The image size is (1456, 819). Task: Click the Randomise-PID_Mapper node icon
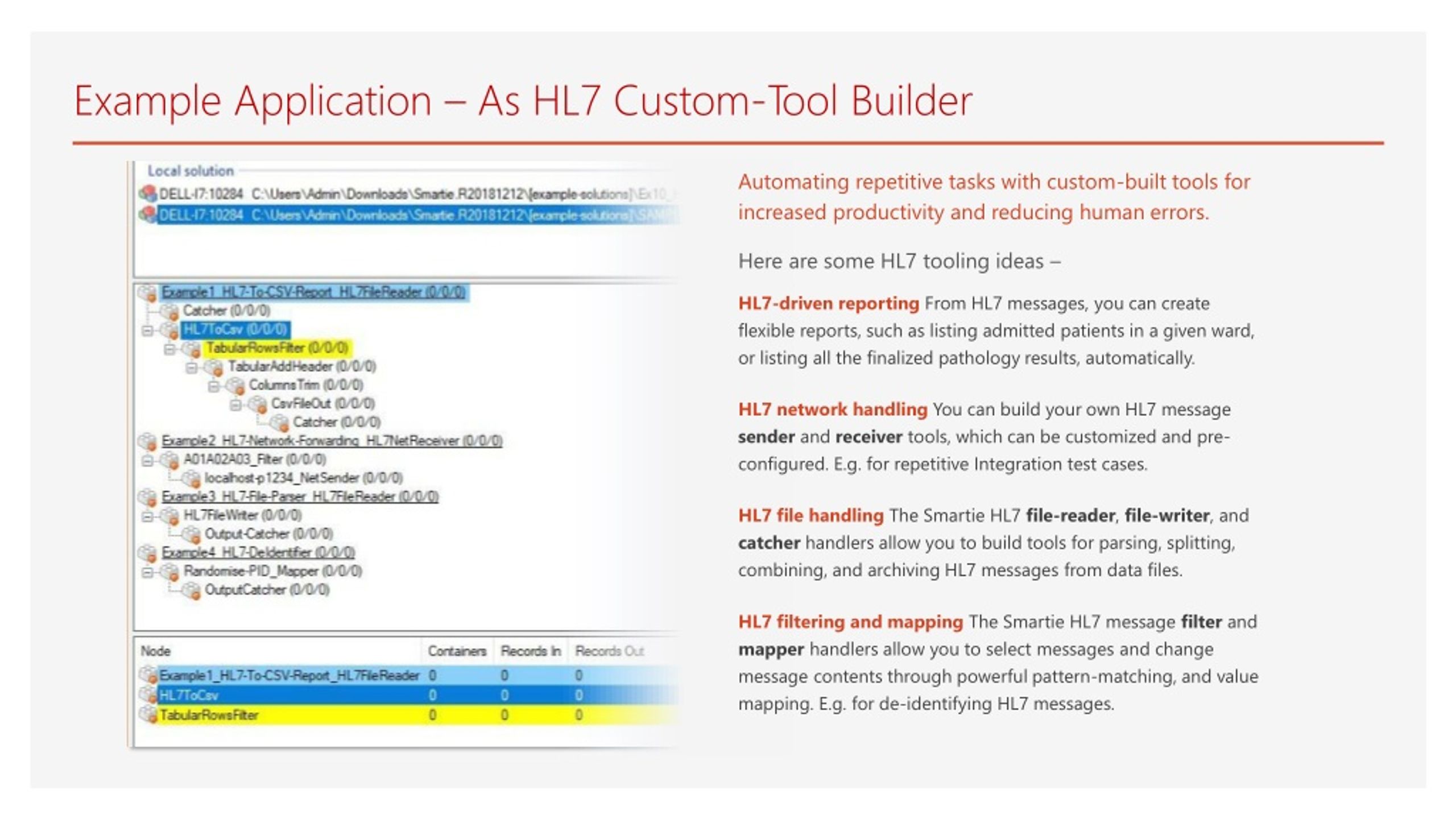[169, 572]
